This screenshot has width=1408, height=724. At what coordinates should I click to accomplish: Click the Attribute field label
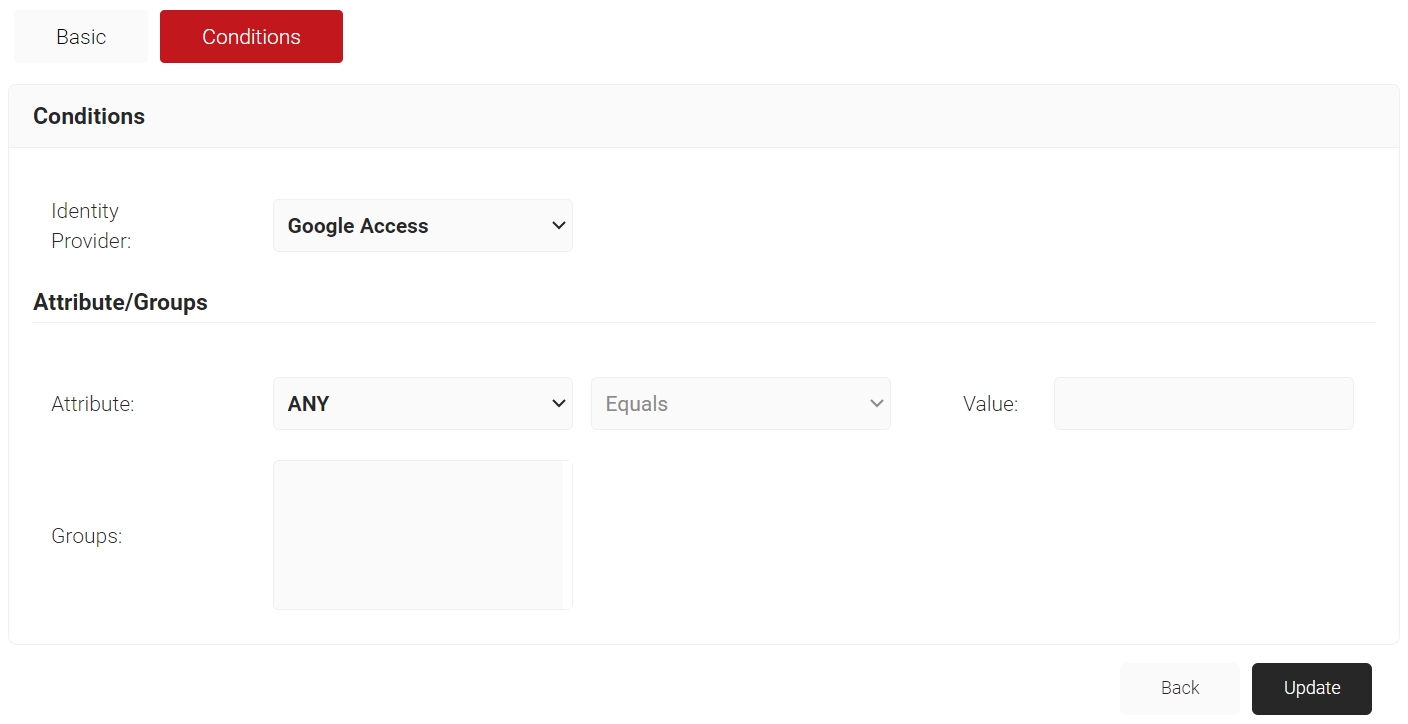92,404
